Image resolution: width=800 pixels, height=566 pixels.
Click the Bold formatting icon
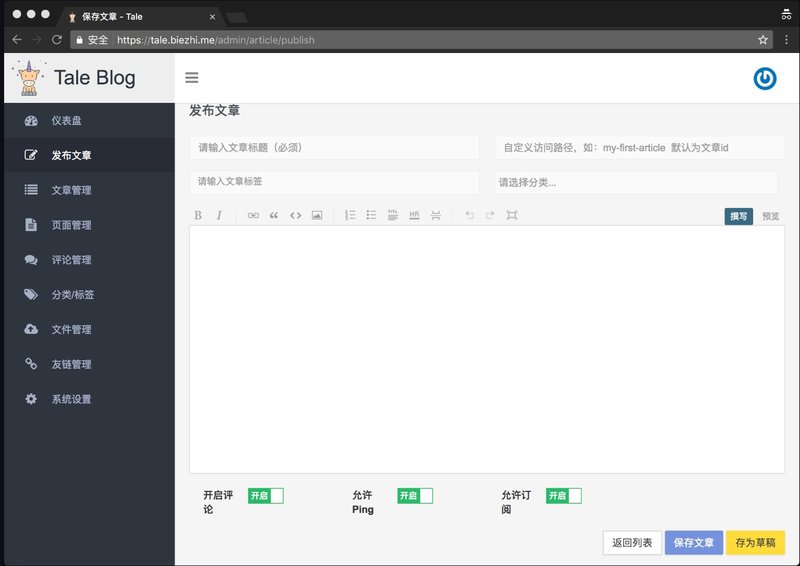pos(198,215)
